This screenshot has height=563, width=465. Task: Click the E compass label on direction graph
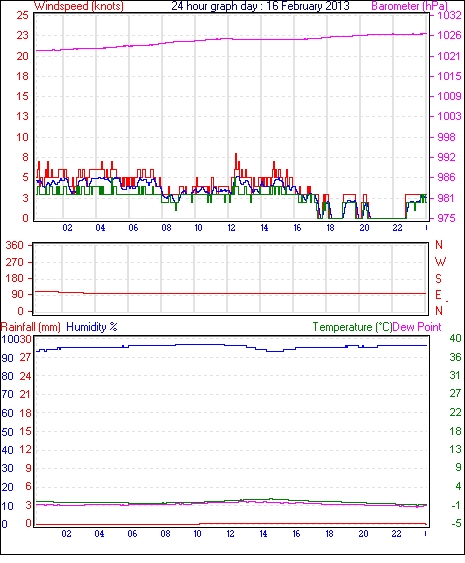438,295
